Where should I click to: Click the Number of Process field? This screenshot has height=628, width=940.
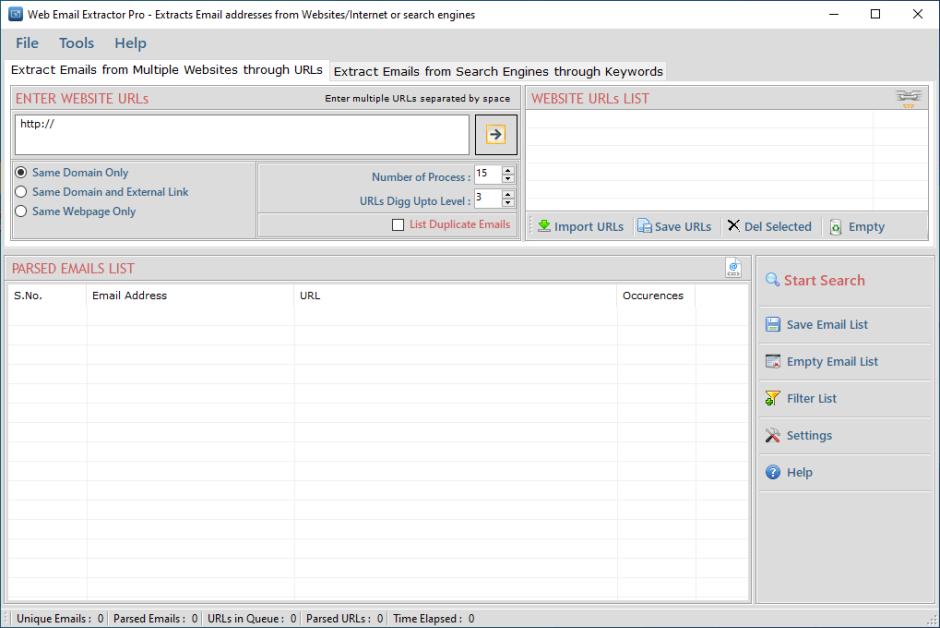(x=488, y=174)
